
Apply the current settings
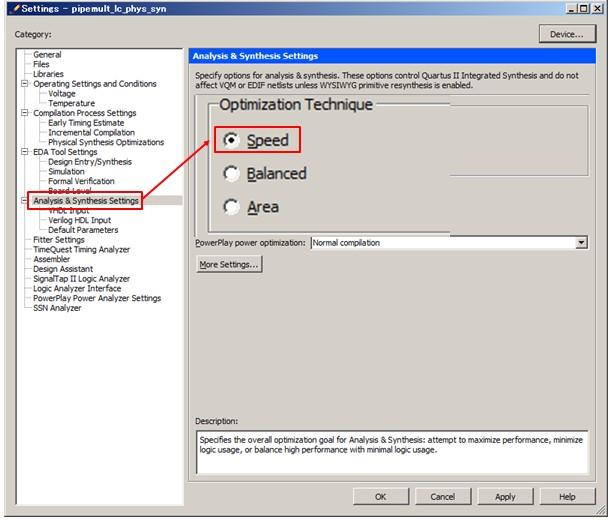tap(505, 496)
